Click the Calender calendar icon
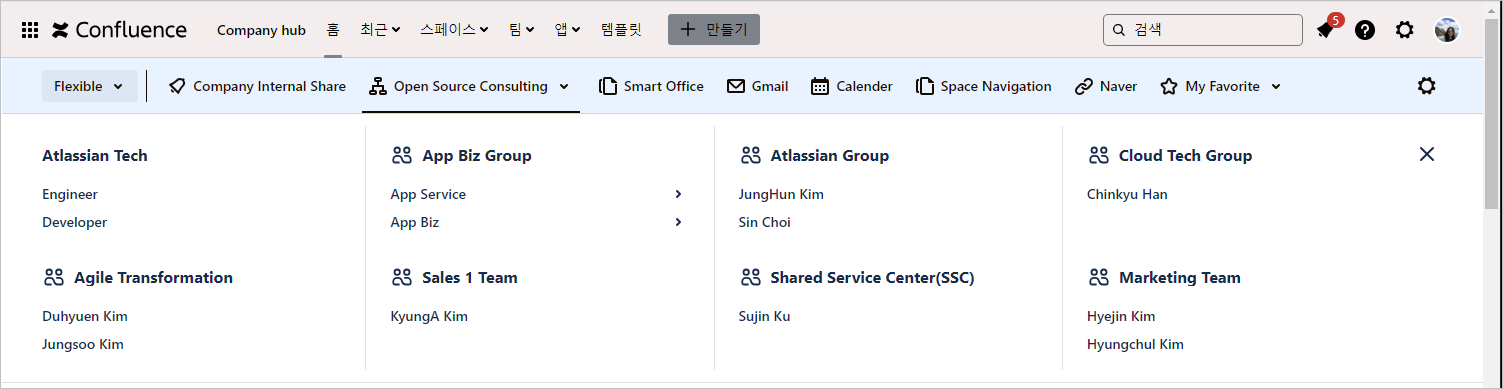Viewport: 1503px width, 389px height. 820,86
